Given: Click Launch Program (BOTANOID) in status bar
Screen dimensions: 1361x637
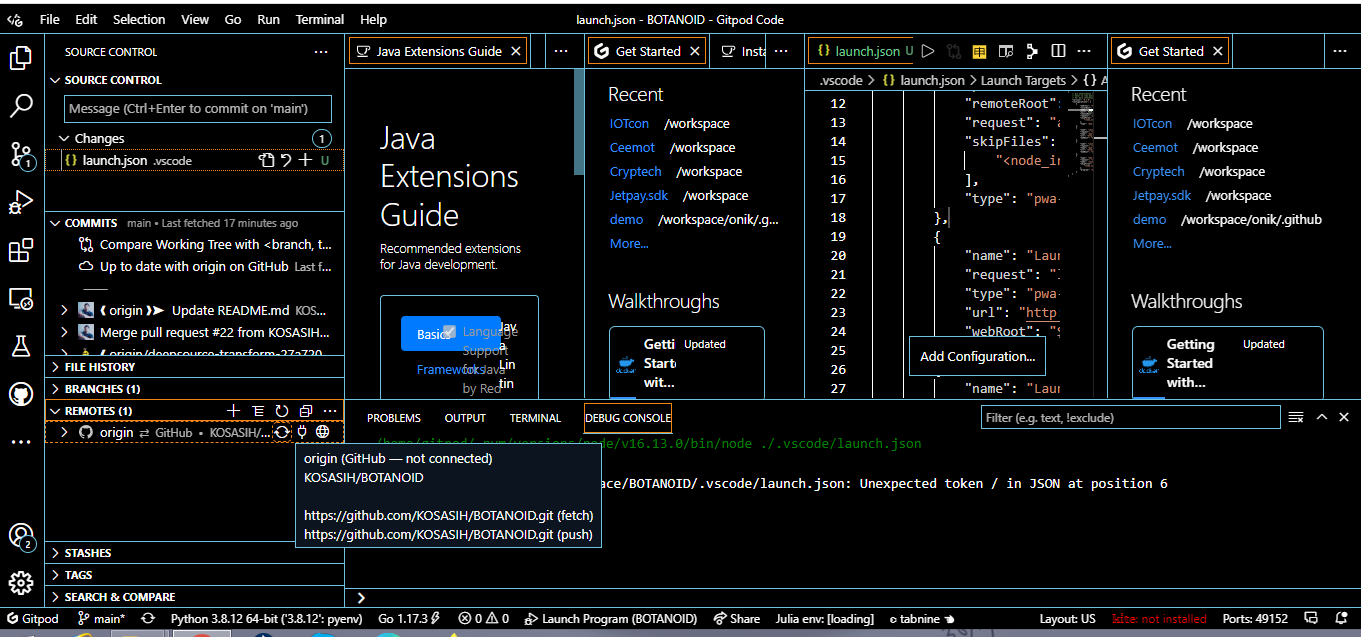Looking at the screenshot, I should 613,619.
